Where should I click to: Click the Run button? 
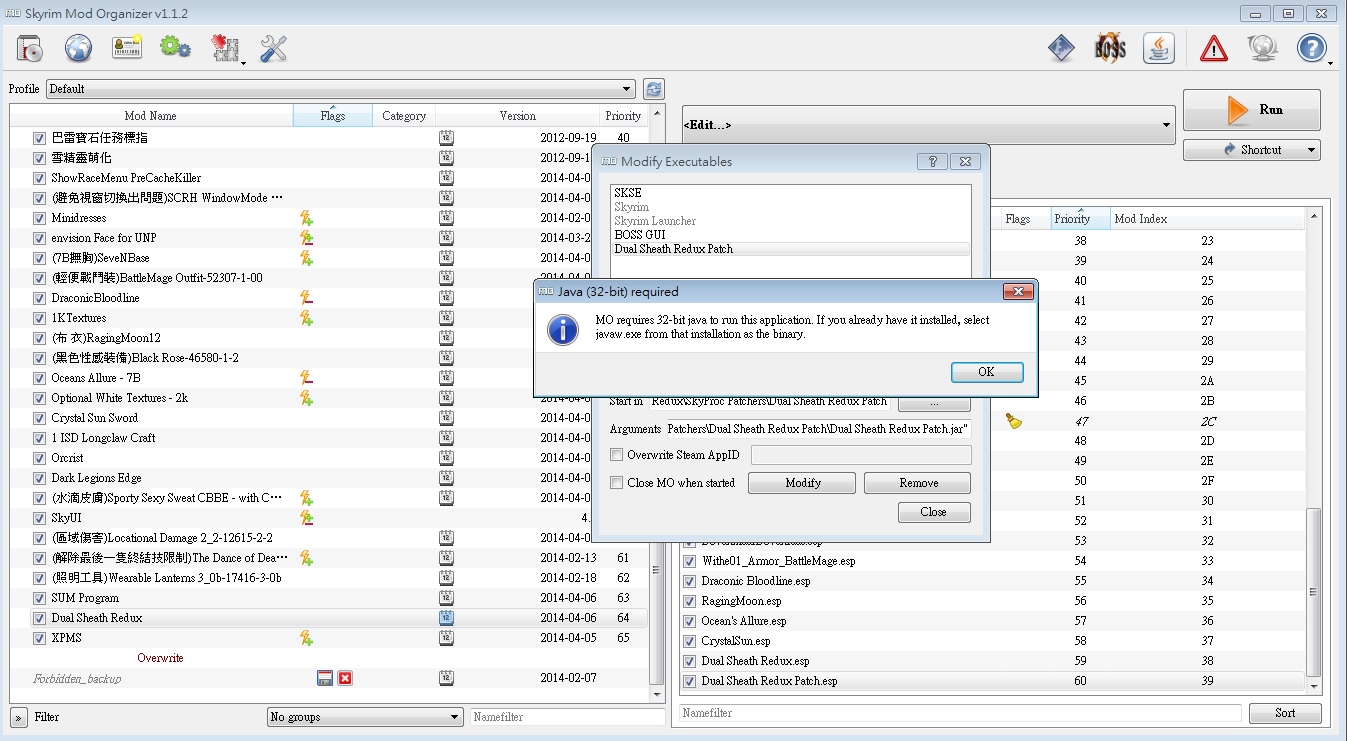(1251, 110)
